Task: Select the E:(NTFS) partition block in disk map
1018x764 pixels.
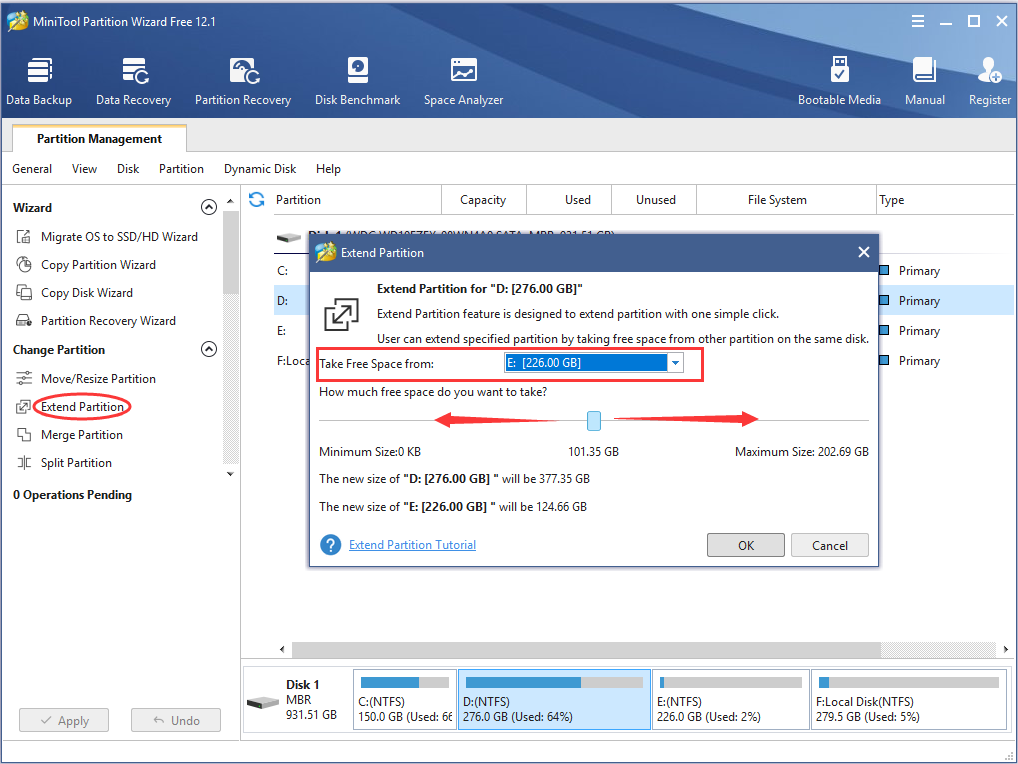Action: click(731, 700)
